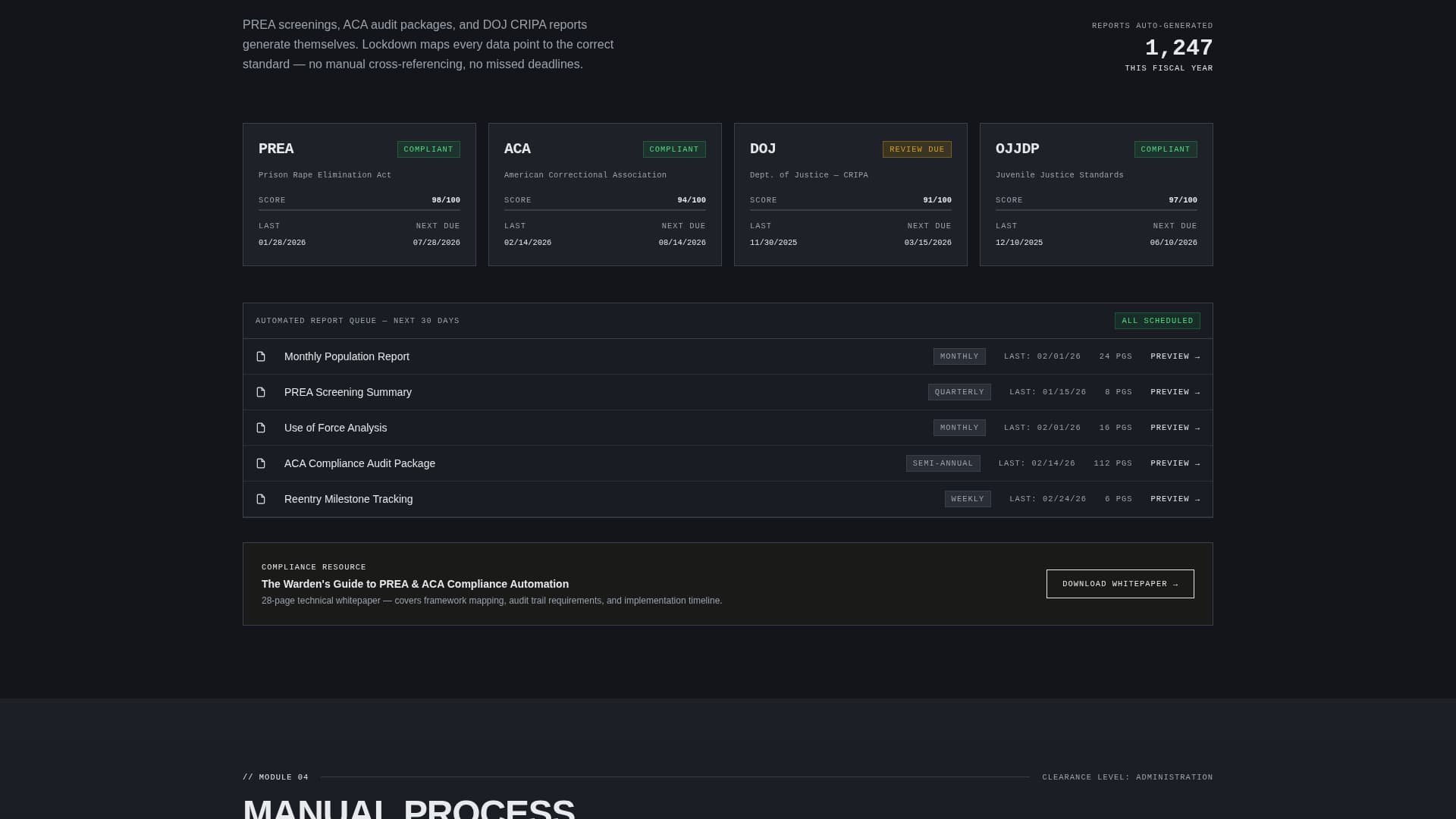
Task: Click DOJ last audit date 11/30/2025
Action: point(773,243)
